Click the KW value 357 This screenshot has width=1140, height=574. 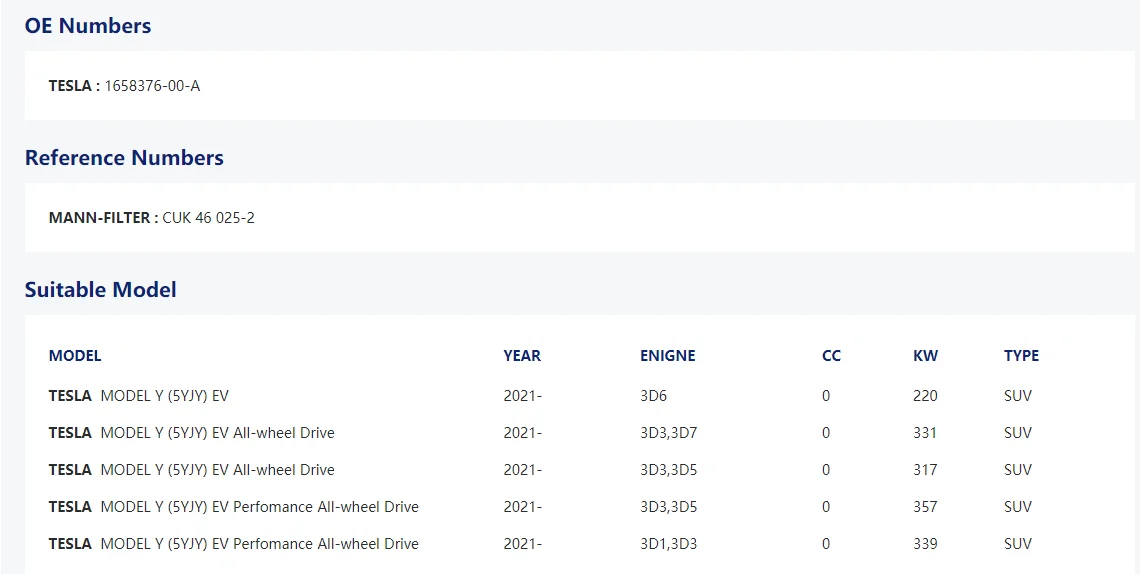[x=926, y=506]
